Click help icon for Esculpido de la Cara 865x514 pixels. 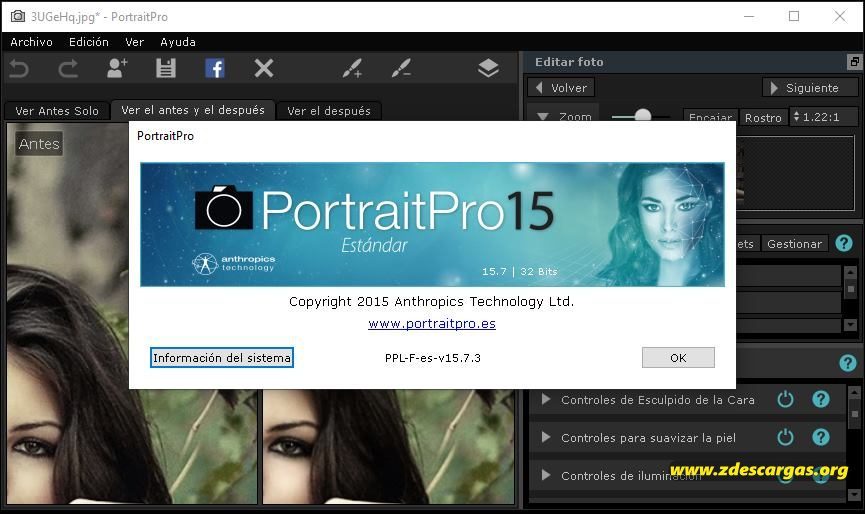point(821,399)
